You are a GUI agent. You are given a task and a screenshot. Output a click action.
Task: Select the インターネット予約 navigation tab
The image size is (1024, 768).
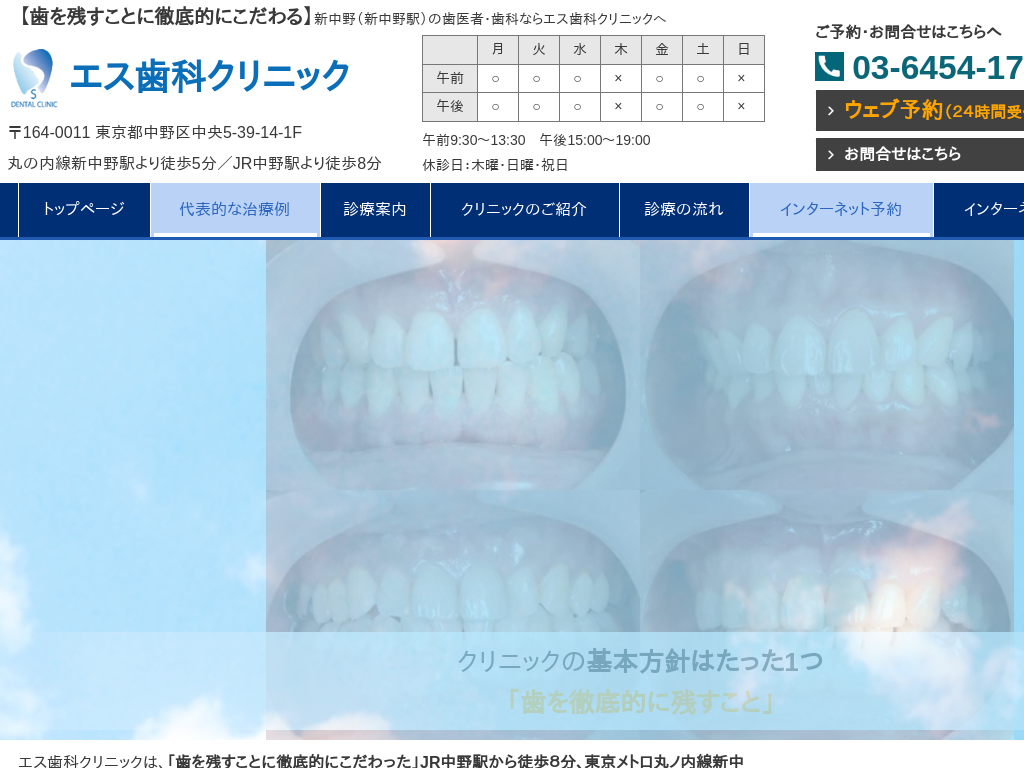(x=841, y=209)
